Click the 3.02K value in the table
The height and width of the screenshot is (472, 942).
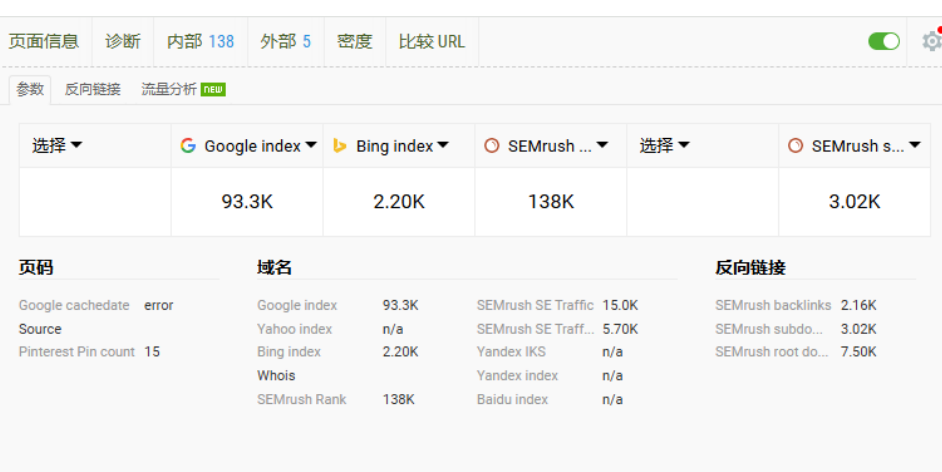[854, 202]
